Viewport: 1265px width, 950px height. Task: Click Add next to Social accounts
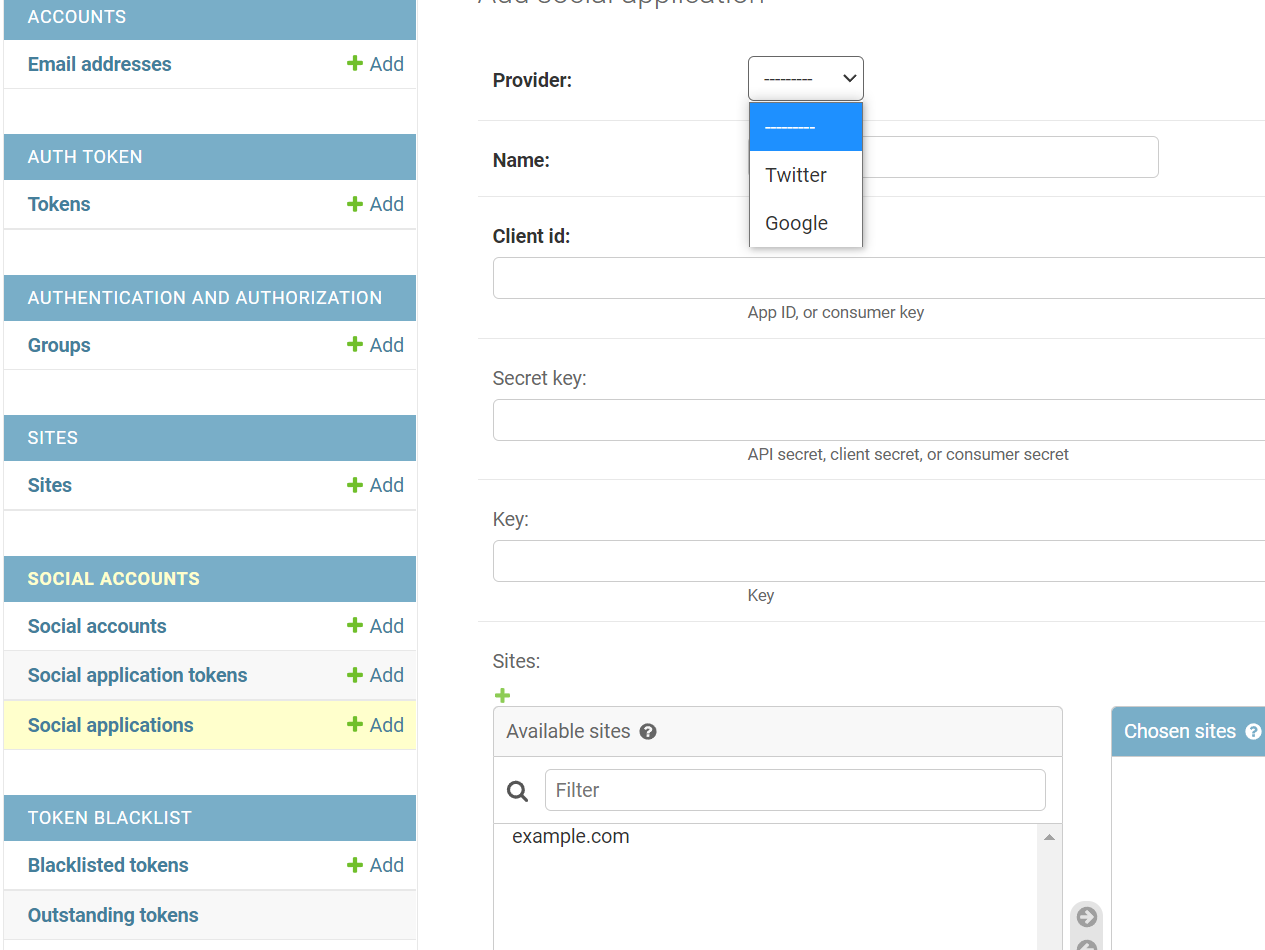point(375,626)
